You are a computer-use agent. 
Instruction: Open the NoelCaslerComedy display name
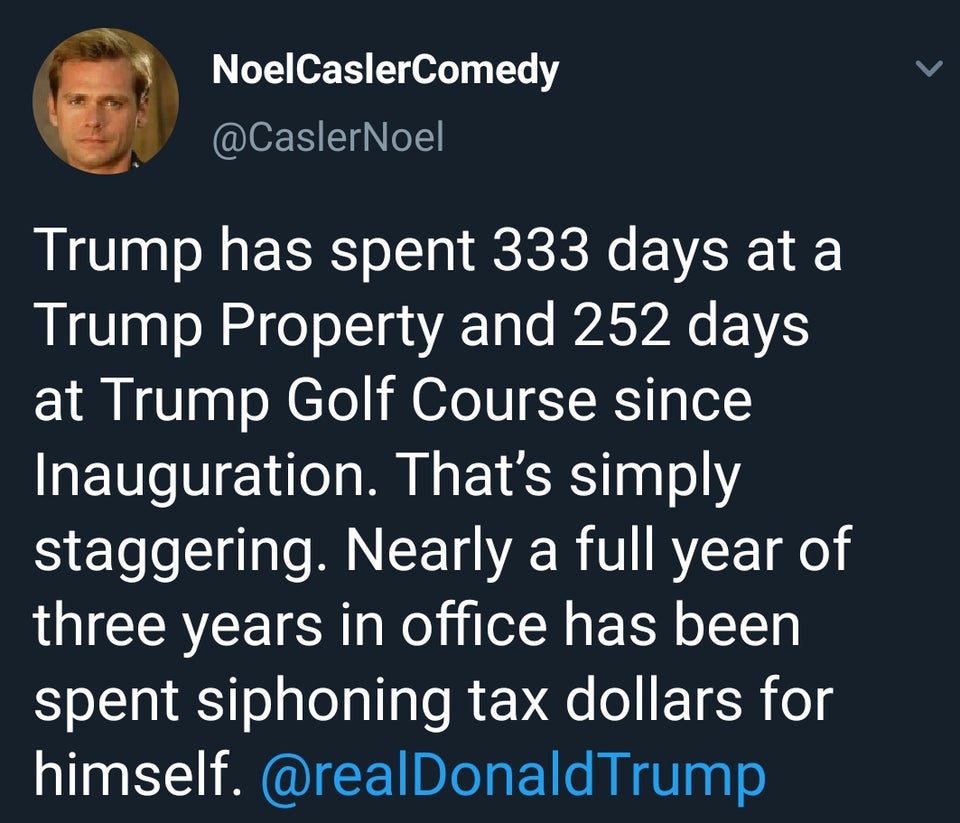point(385,70)
